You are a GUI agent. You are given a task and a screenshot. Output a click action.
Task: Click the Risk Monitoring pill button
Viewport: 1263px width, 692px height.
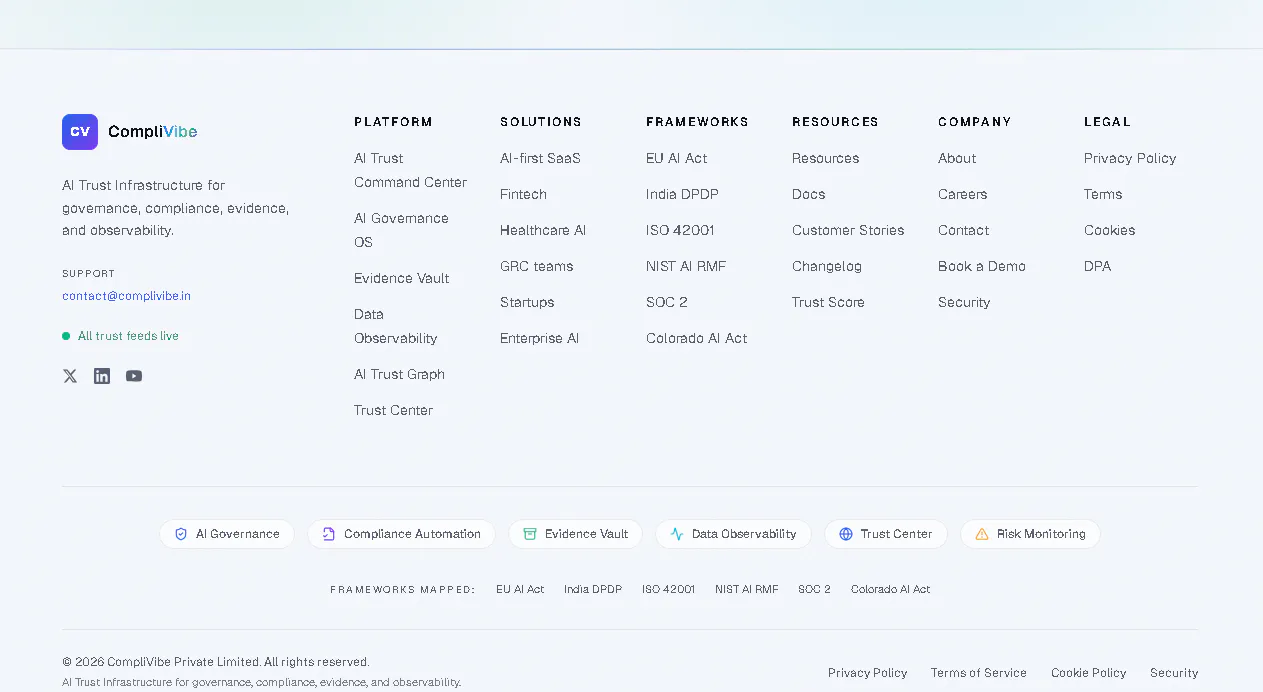(x=1030, y=534)
